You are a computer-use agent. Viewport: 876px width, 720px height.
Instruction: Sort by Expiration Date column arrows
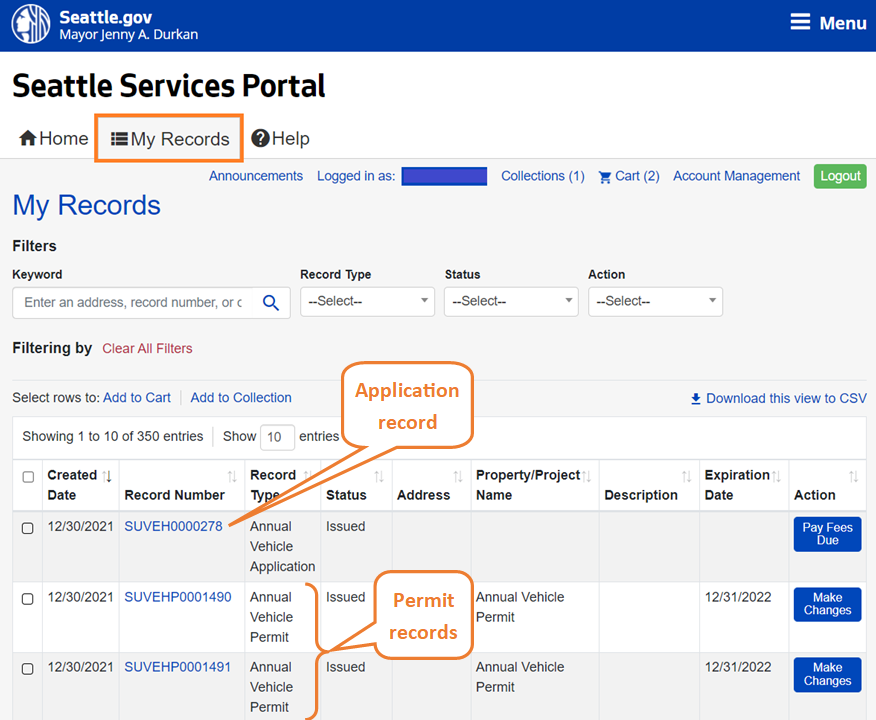tap(776, 476)
